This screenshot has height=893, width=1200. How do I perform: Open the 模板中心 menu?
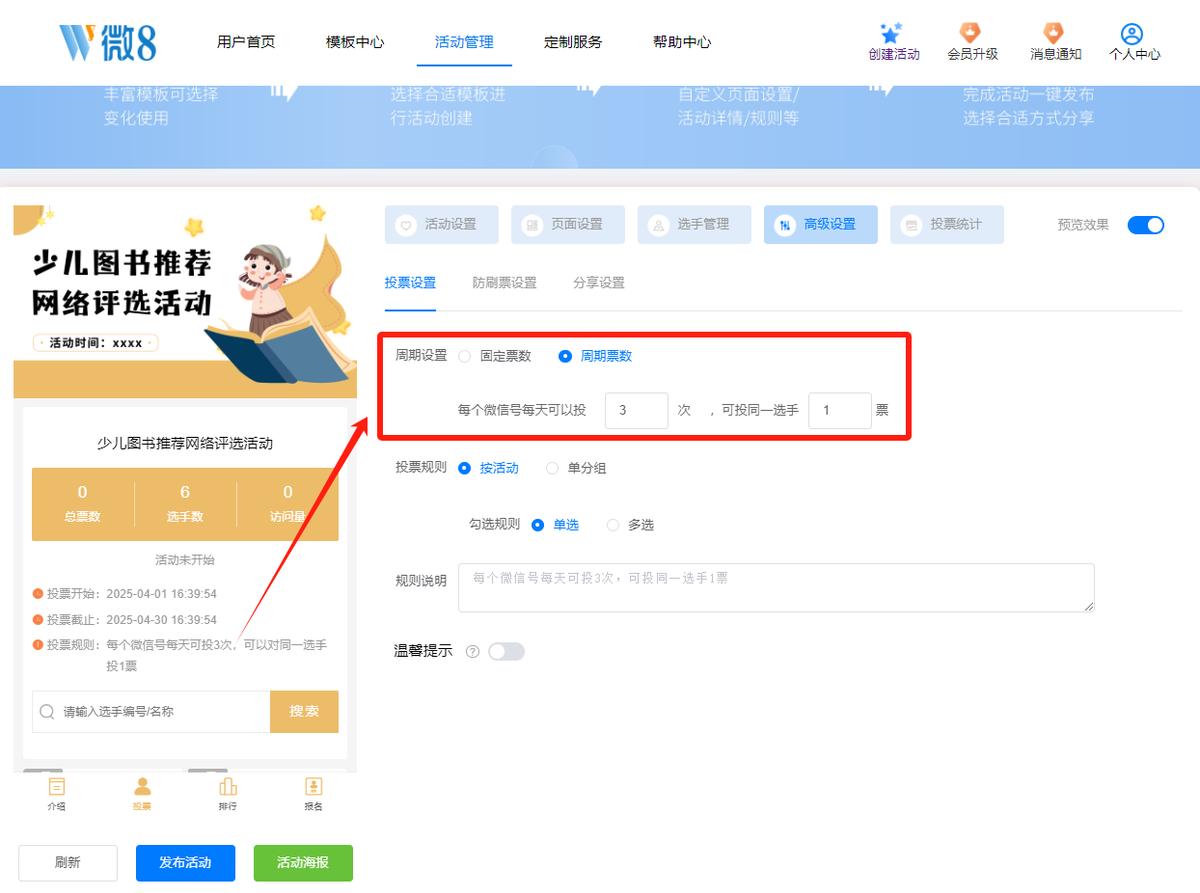tap(355, 42)
